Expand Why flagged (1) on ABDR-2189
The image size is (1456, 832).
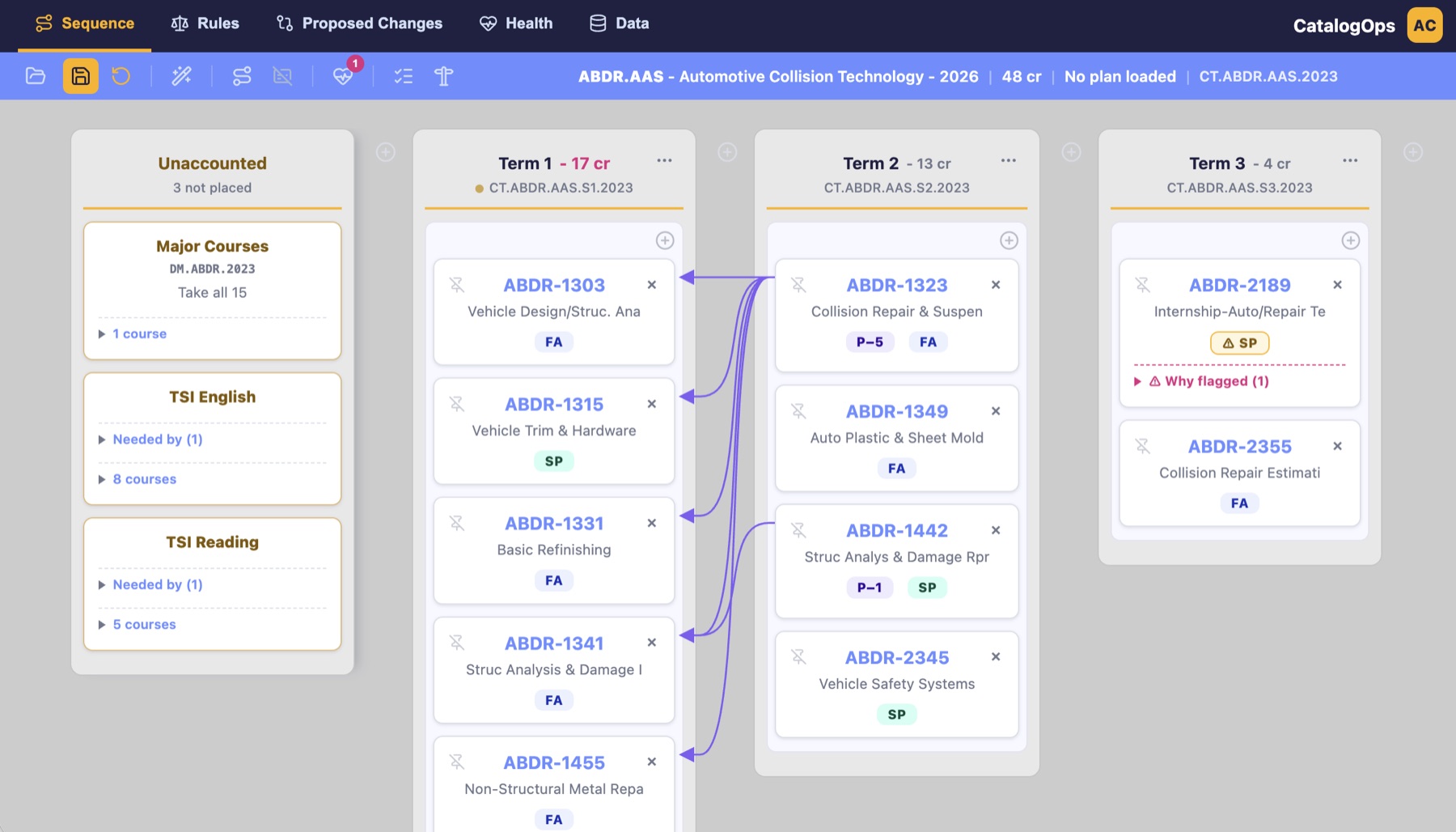1202,381
